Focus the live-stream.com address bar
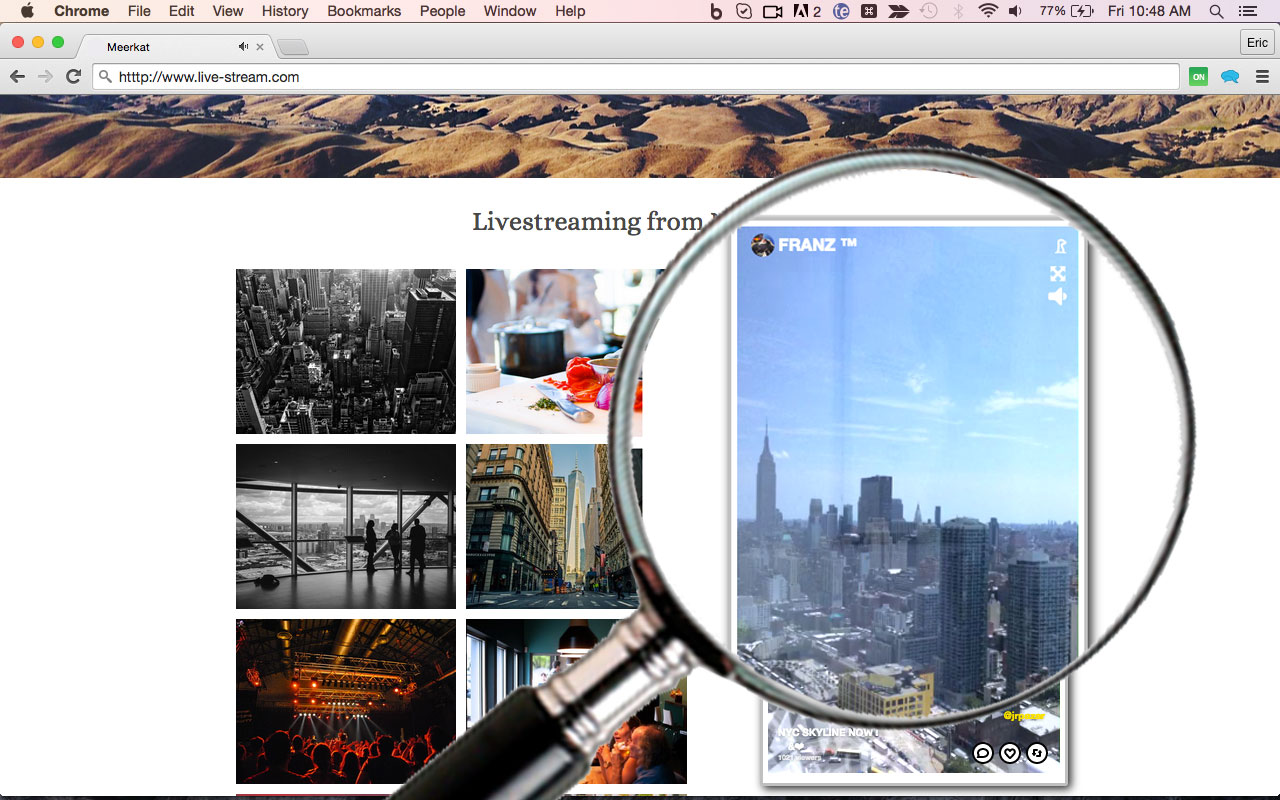1280x800 pixels. pos(636,77)
